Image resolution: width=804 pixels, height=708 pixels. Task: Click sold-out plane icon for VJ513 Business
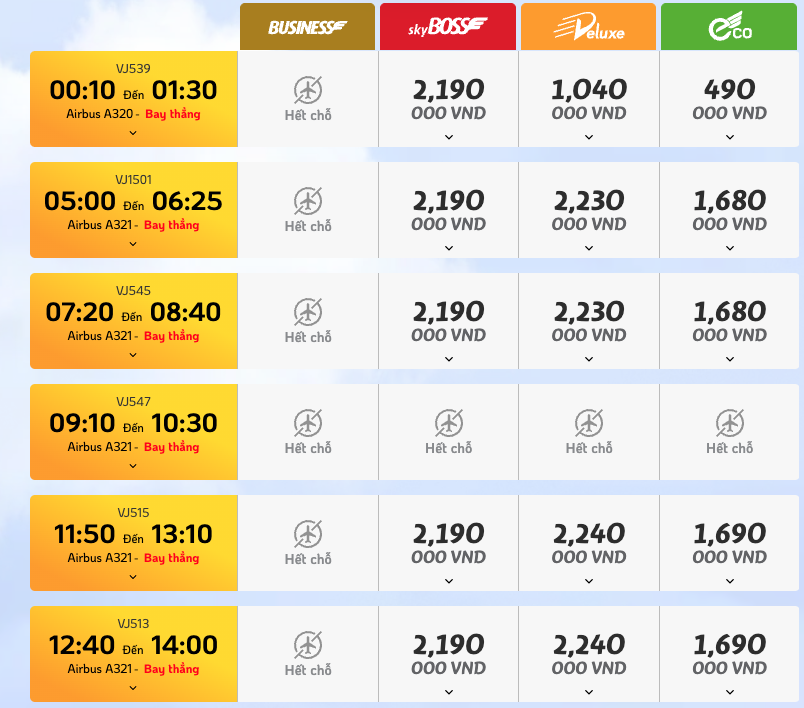click(x=308, y=645)
